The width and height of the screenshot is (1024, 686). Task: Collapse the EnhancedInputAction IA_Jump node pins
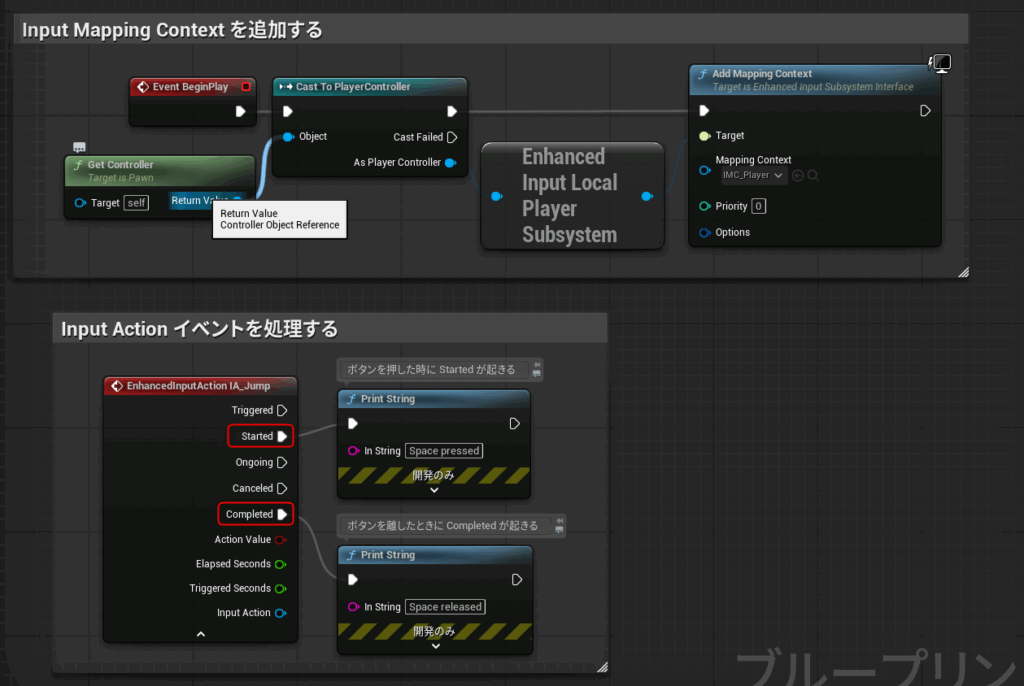click(x=200, y=634)
